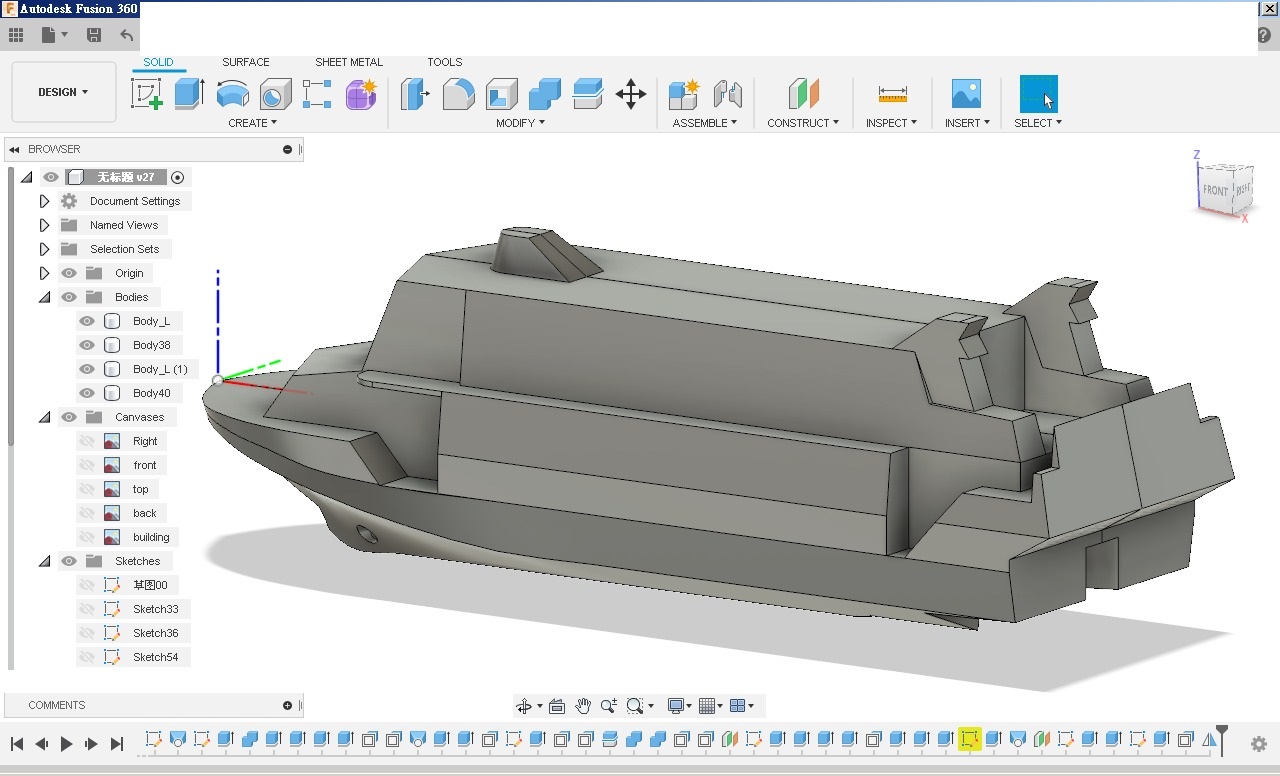
Task: Toggle visibility of Sketch33
Action: tap(87, 609)
